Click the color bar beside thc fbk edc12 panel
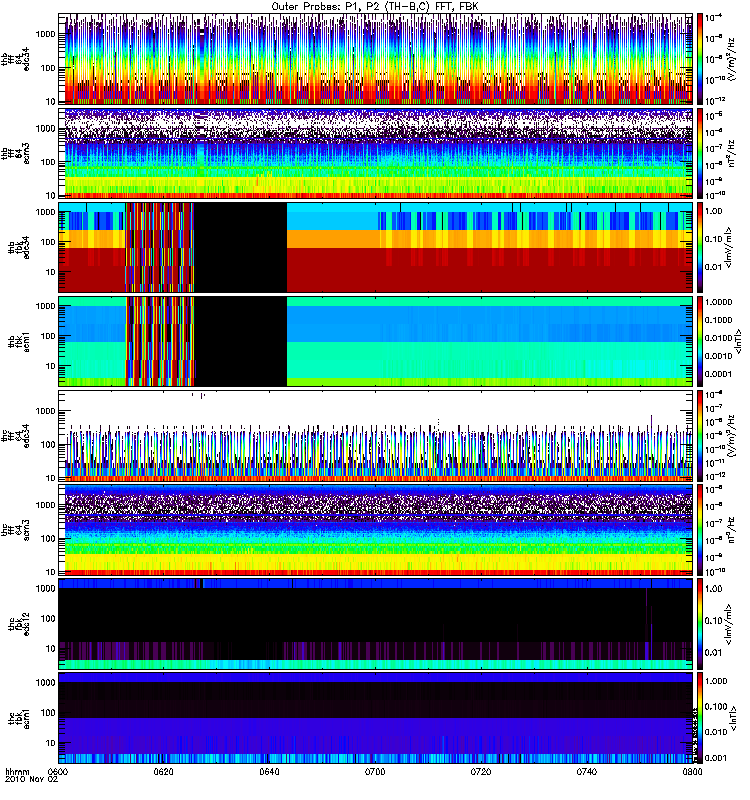The height and width of the screenshot is (800, 750). (x=699, y=624)
